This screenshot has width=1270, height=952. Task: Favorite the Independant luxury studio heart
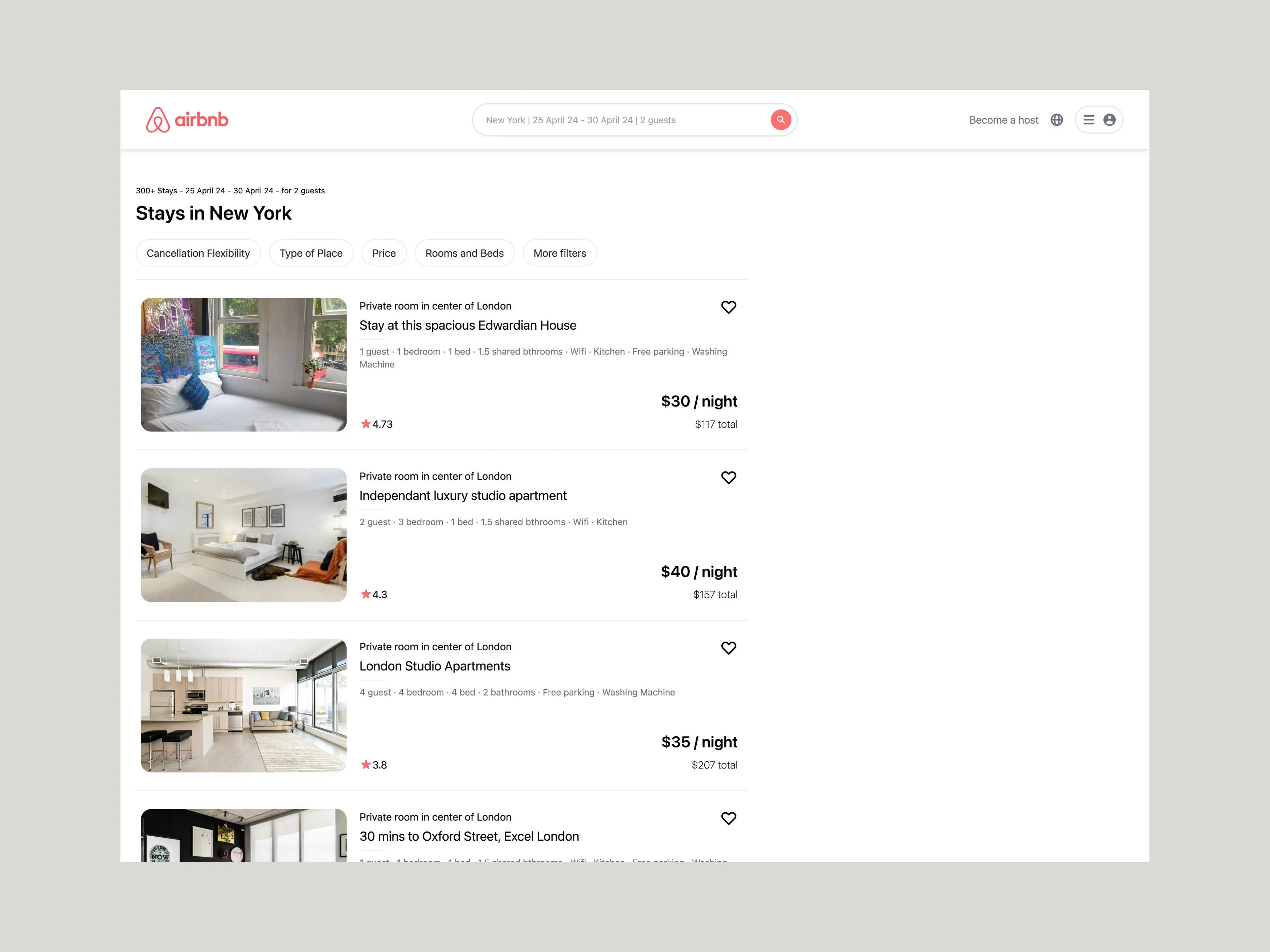click(728, 477)
